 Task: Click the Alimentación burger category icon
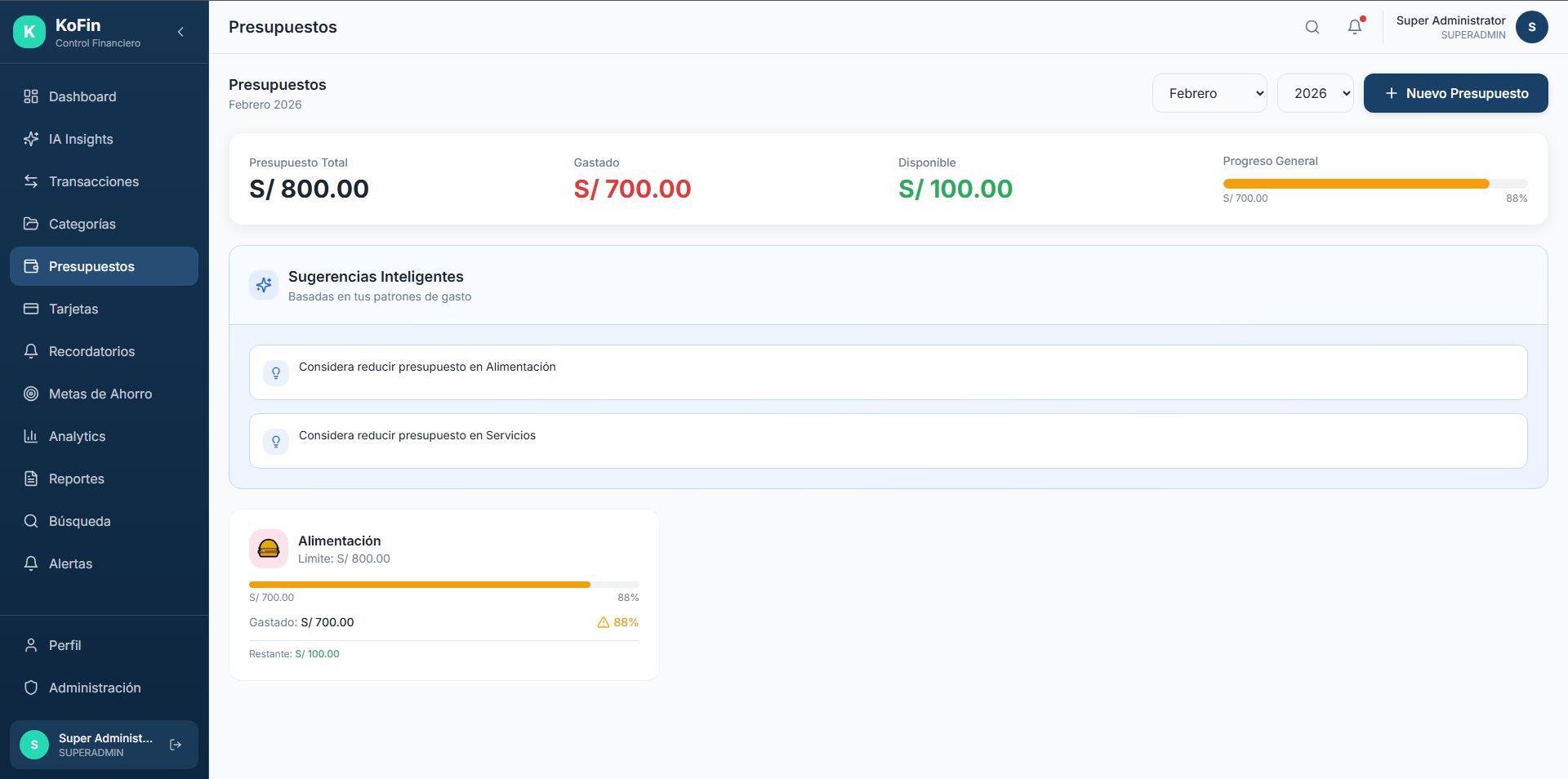269,549
